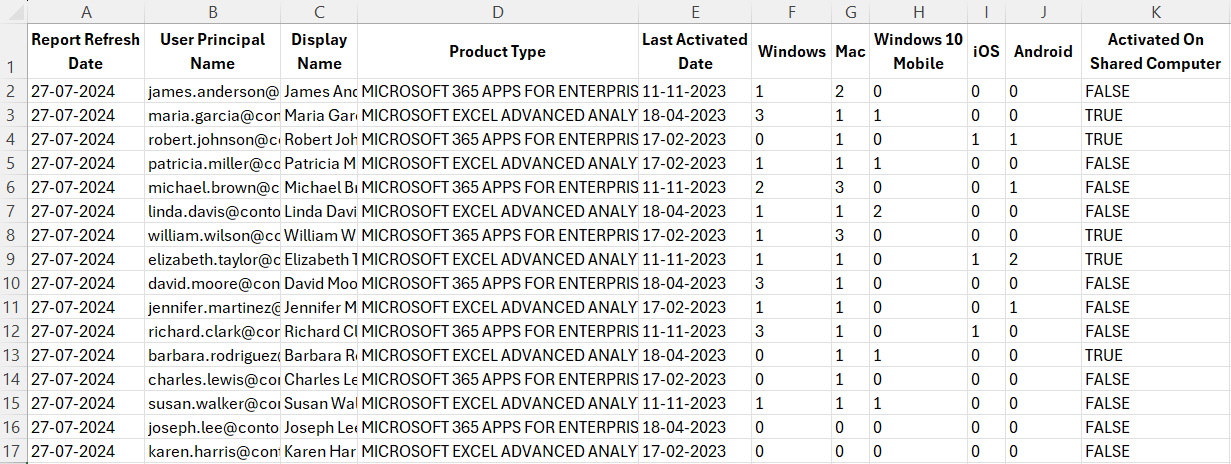Select cell with patricia.miller@ email
This screenshot has height=464, width=1231.
pyautogui.click(x=212, y=163)
